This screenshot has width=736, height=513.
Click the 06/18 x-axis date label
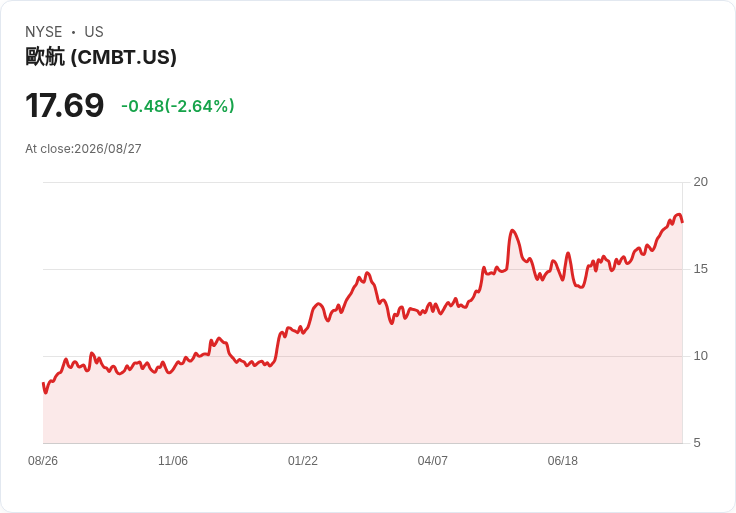click(562, 461)
